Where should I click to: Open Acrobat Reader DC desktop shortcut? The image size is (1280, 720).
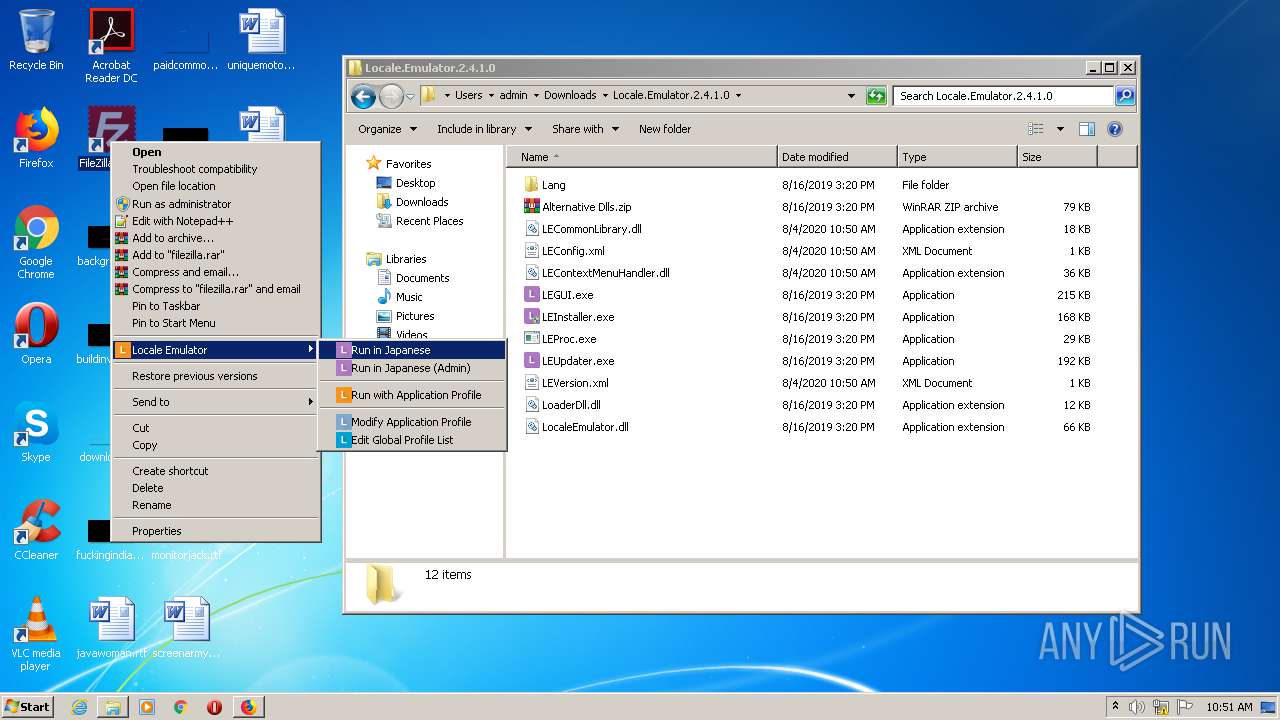[x=111, y=45]
